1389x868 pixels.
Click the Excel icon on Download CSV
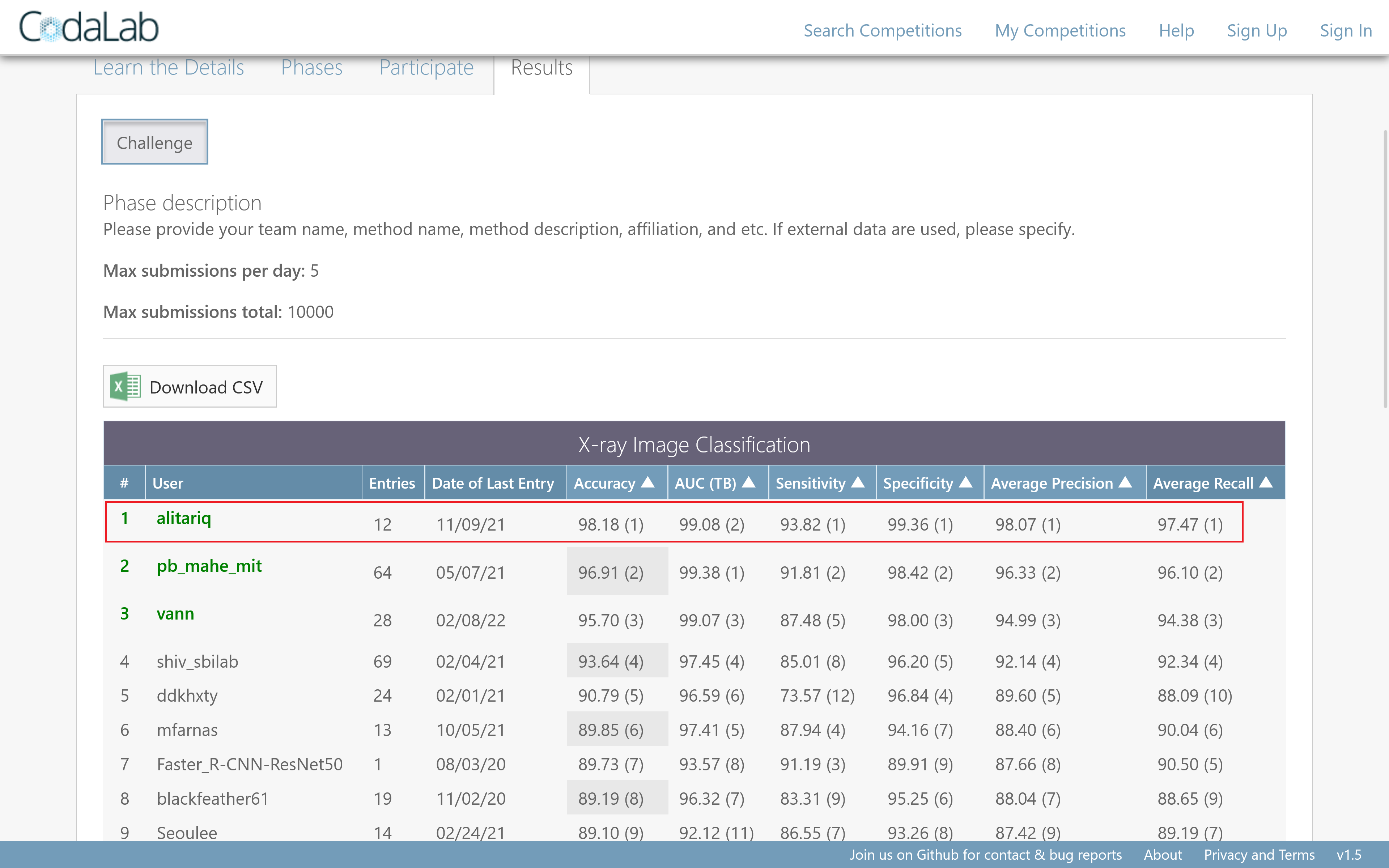tap(125, 386)
